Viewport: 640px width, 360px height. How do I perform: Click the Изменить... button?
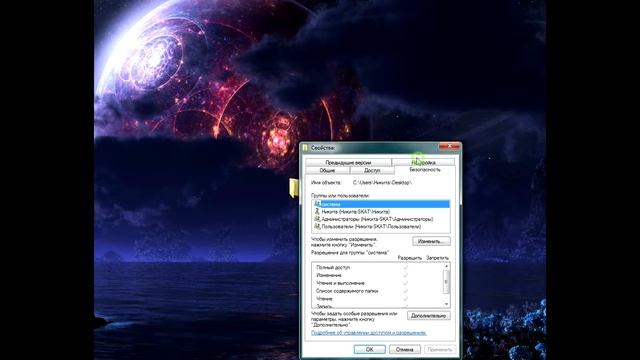(431, 241)
